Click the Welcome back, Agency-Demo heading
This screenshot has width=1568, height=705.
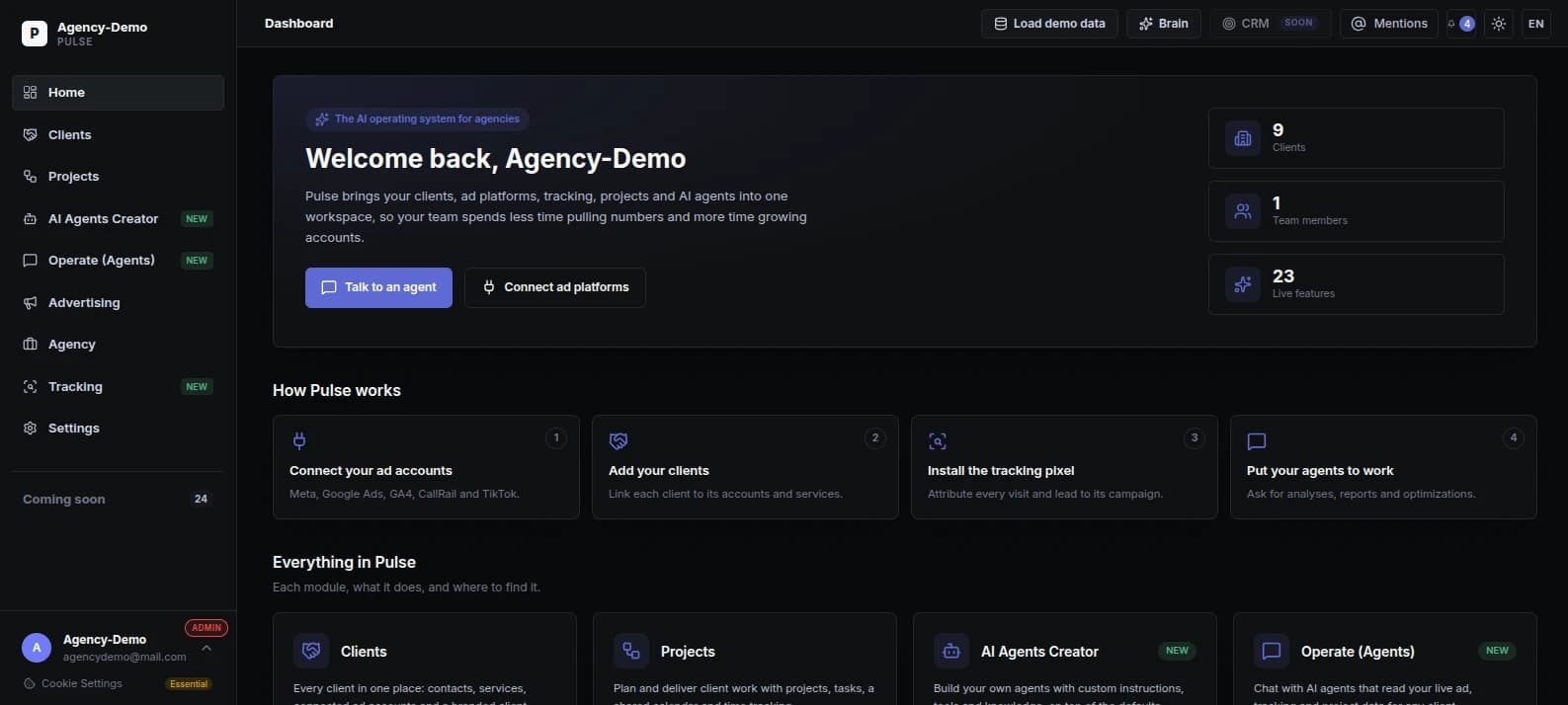point(495,158)
